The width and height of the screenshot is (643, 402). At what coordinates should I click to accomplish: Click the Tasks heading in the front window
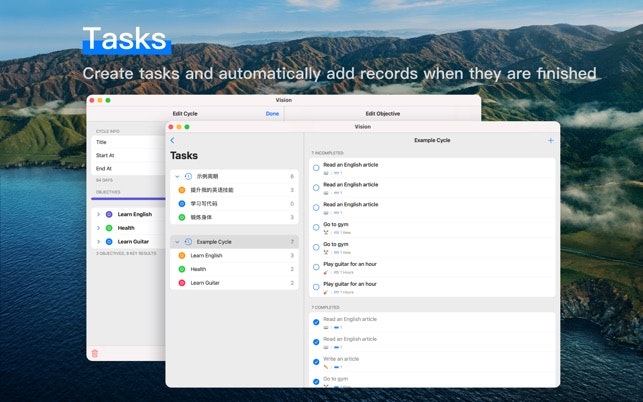(184, 155)
